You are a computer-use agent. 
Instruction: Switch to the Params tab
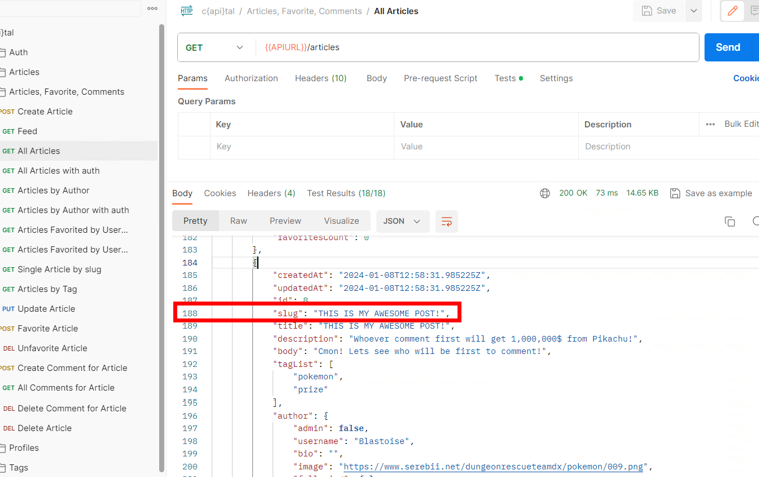pyautogui.click(x=192, y=78)
